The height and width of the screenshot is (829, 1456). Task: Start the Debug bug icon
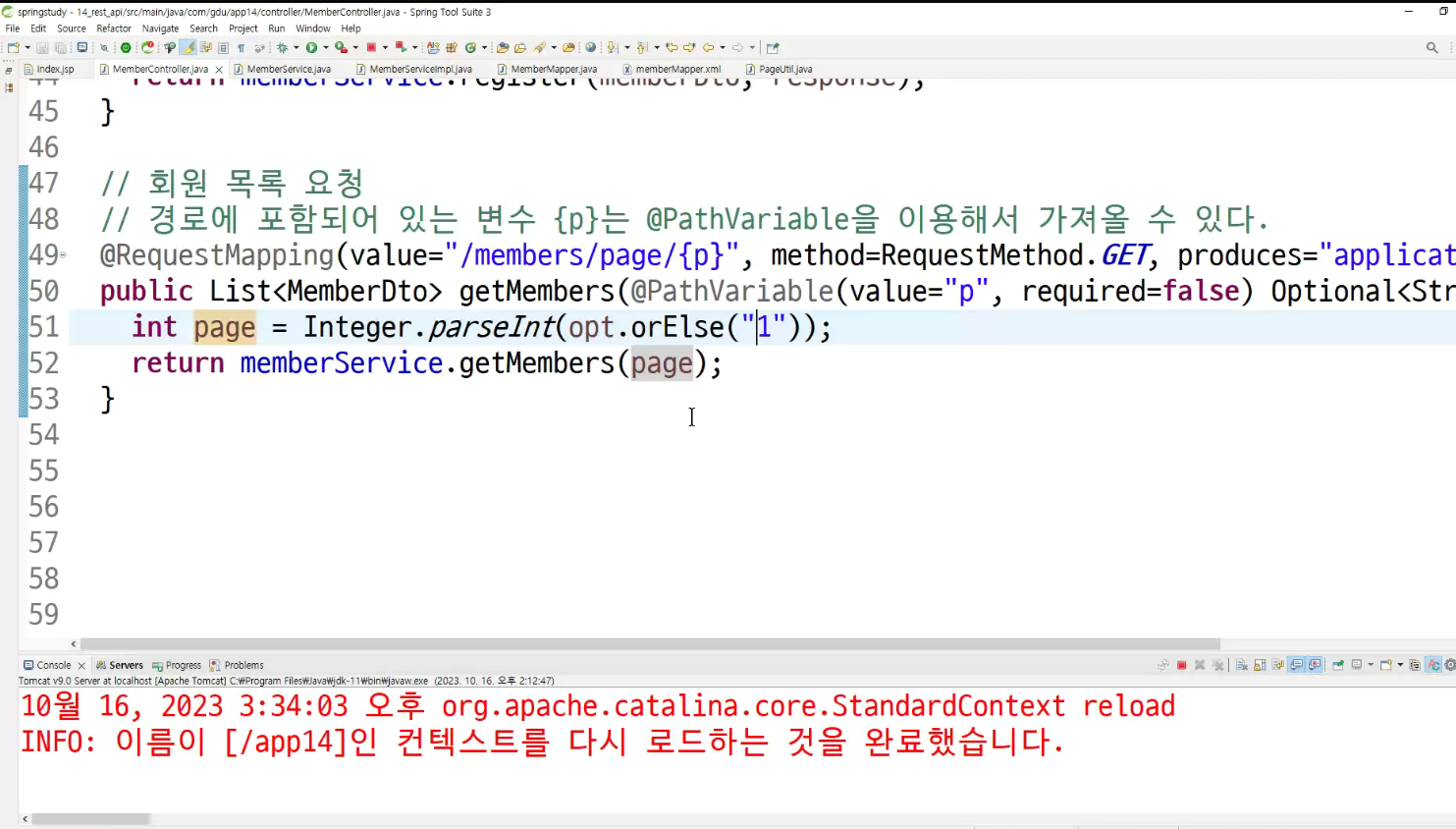point(282,47)
